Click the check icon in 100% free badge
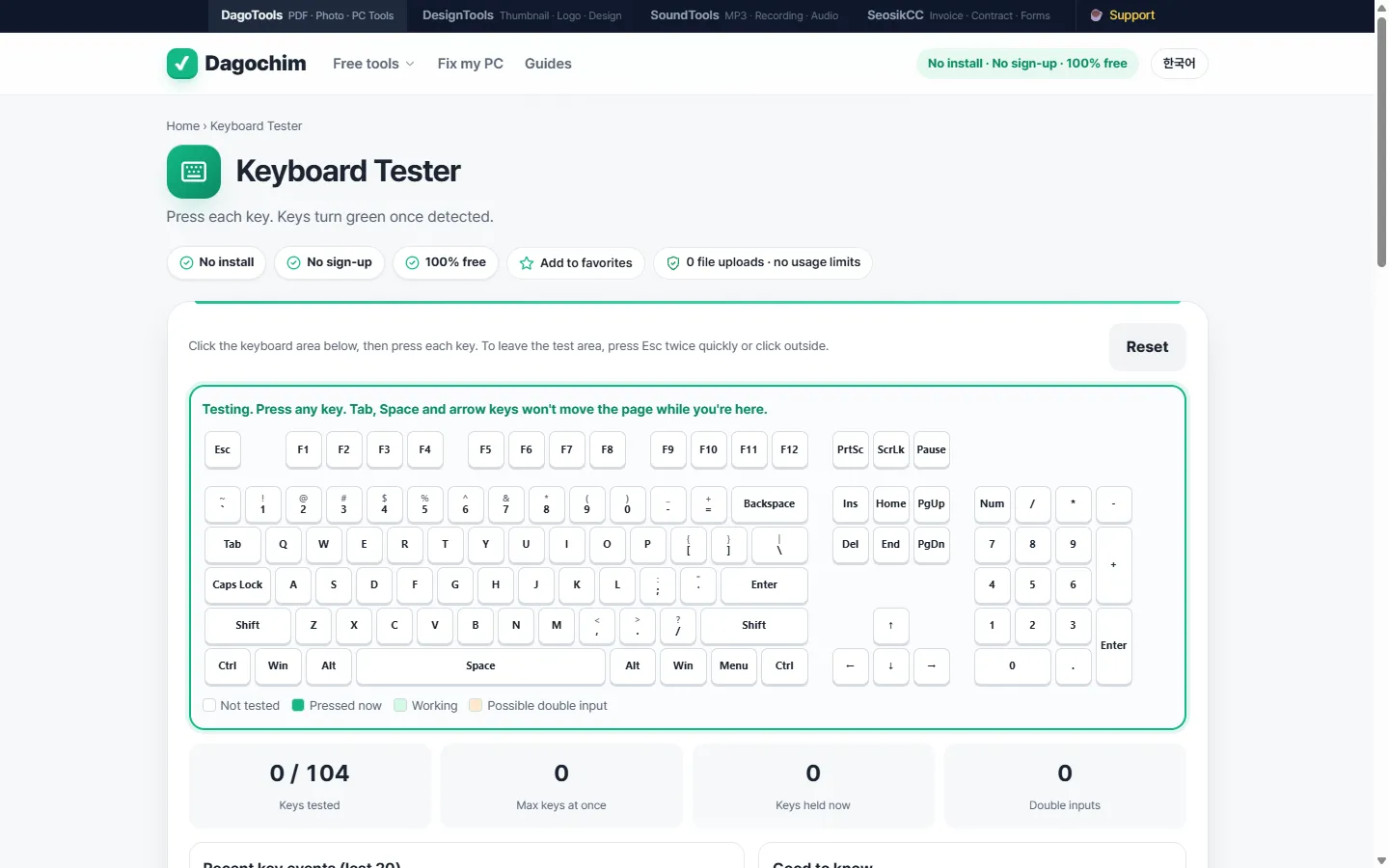This screenshot has height=868, width=1389. point(412,262)
